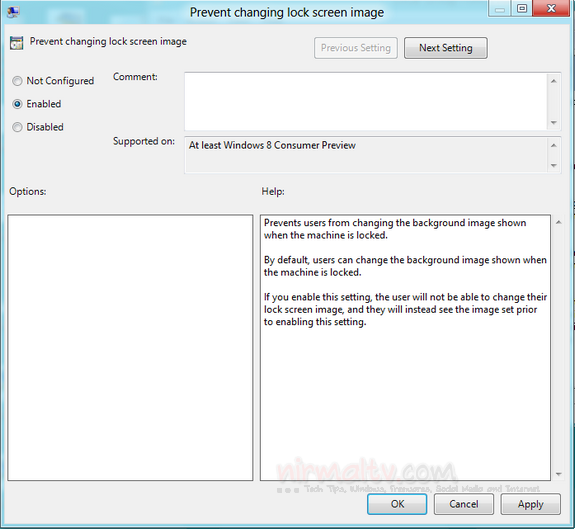Click the policy setting icon beside the heading

17,43
